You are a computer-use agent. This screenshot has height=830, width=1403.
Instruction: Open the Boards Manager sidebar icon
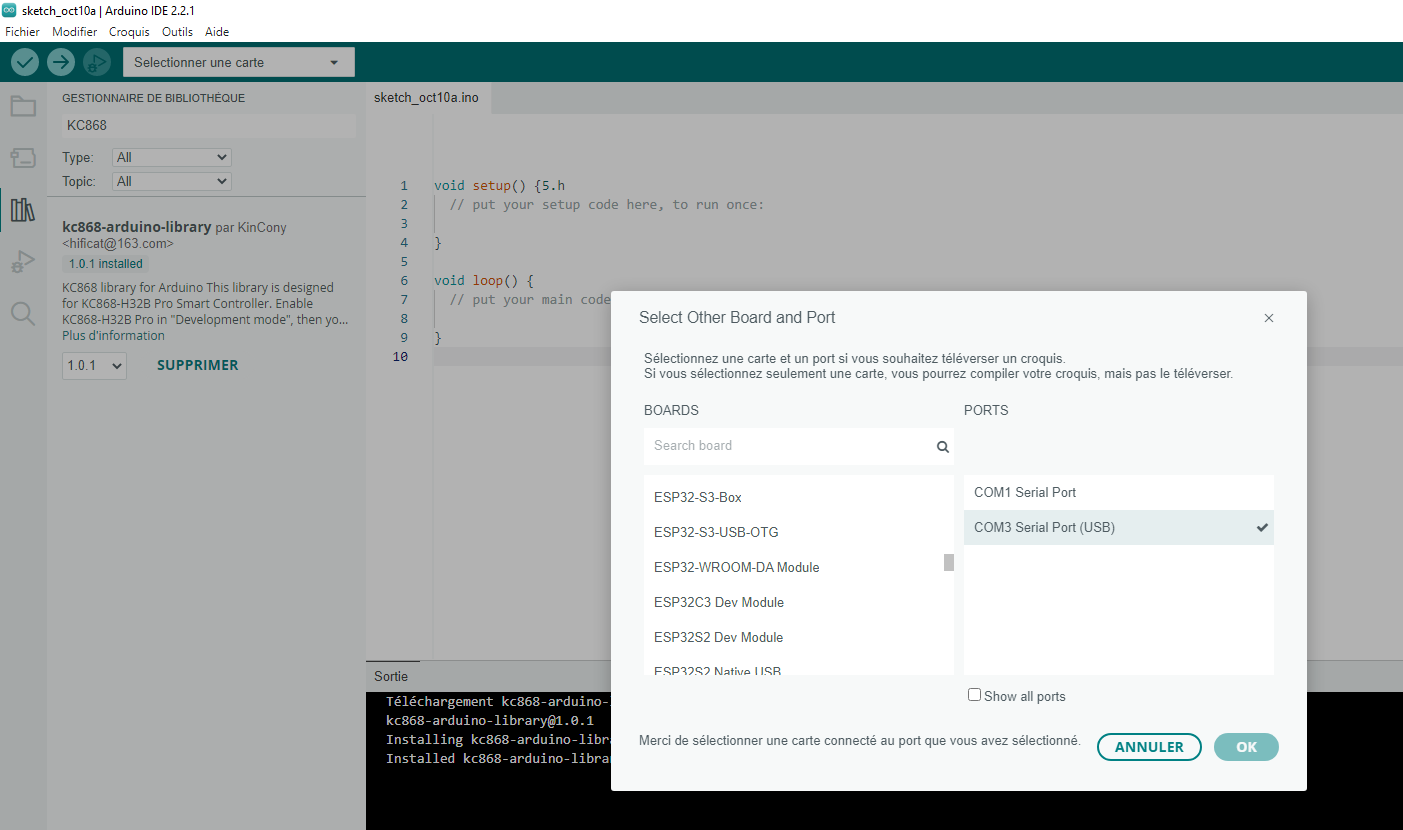pyautogui.click(x=23, y=158)
